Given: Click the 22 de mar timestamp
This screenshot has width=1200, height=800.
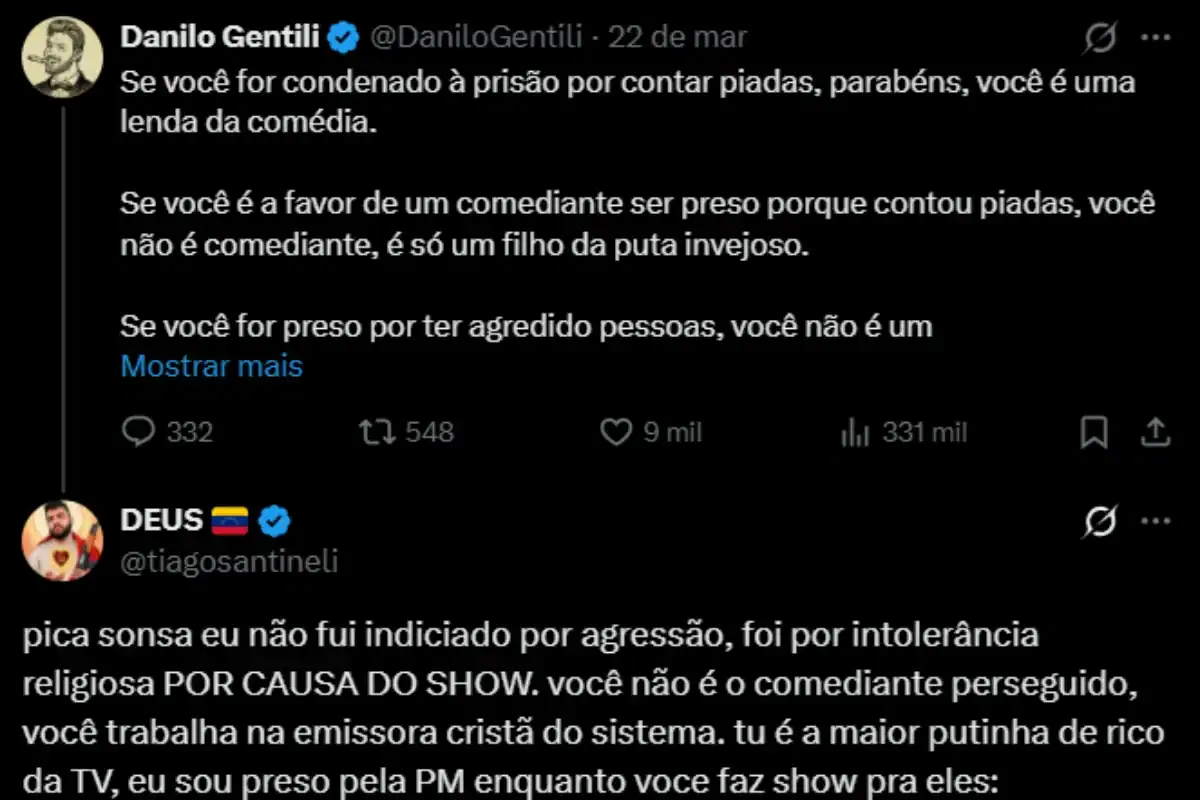Looking at the screenshot, I should (678, 38).
